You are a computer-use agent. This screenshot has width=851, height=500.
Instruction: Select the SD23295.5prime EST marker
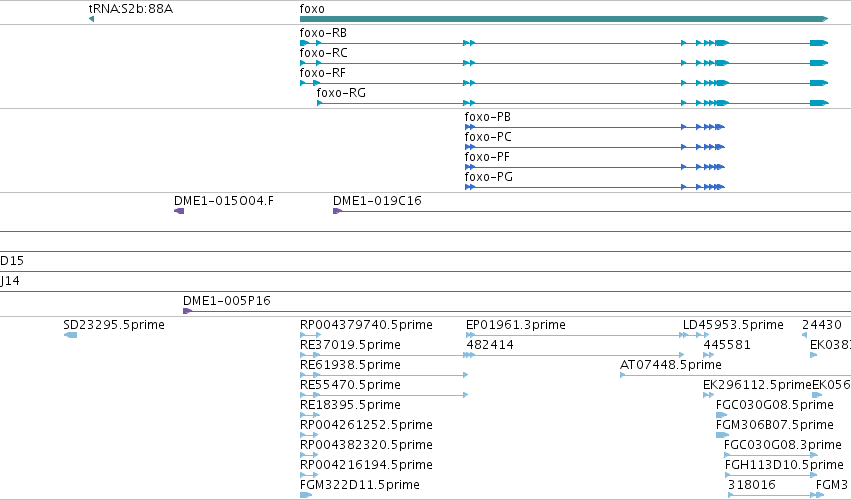[71, 335]
